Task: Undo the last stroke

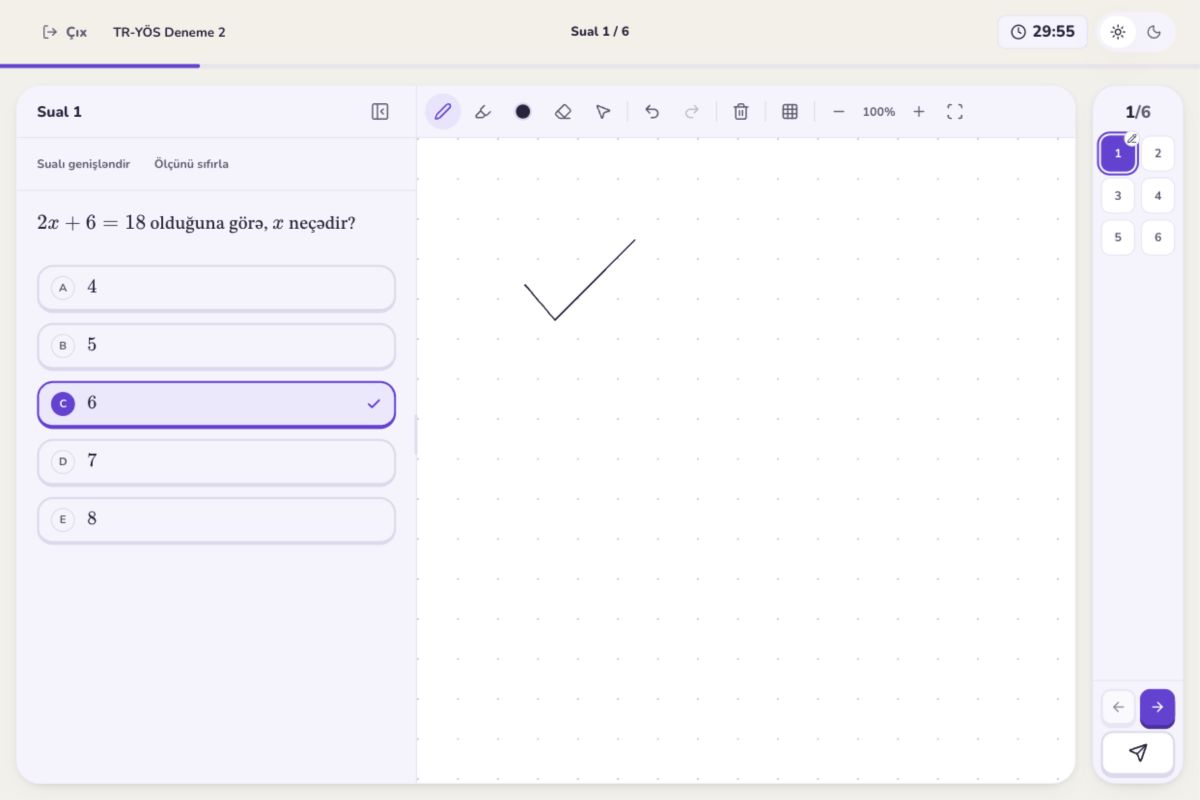Action: (652, 112)
